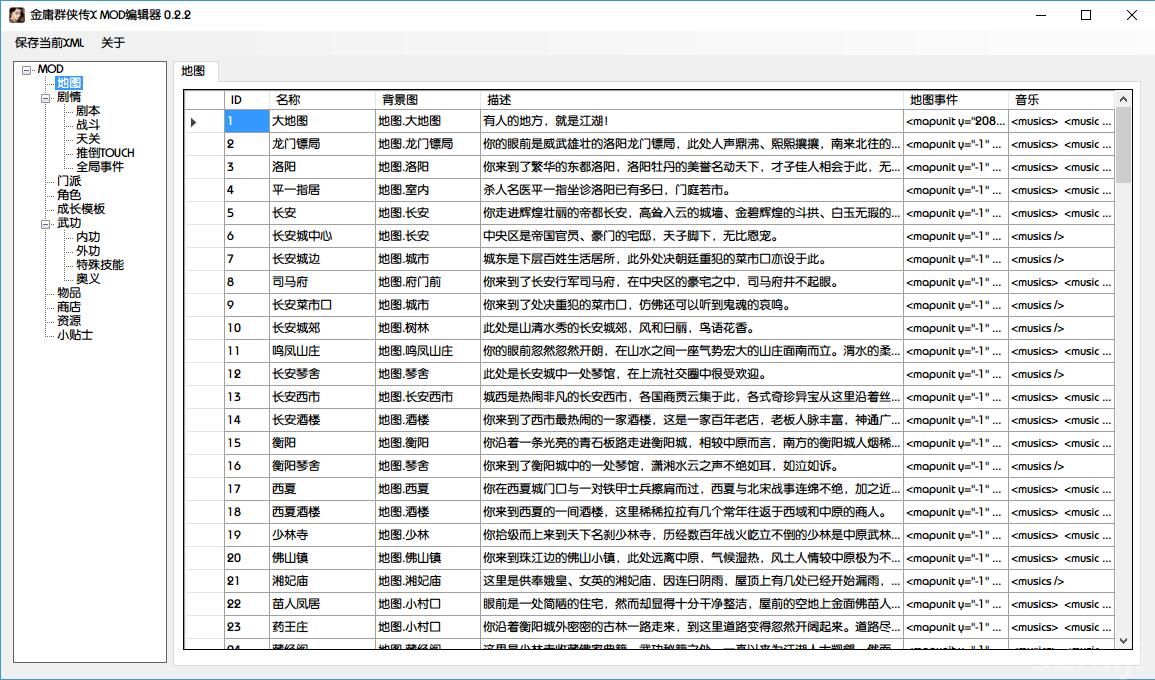Open the 关于 menu
Viewport: 1155px width, 680px height.
pyautogui.click(x=113, y=43)
